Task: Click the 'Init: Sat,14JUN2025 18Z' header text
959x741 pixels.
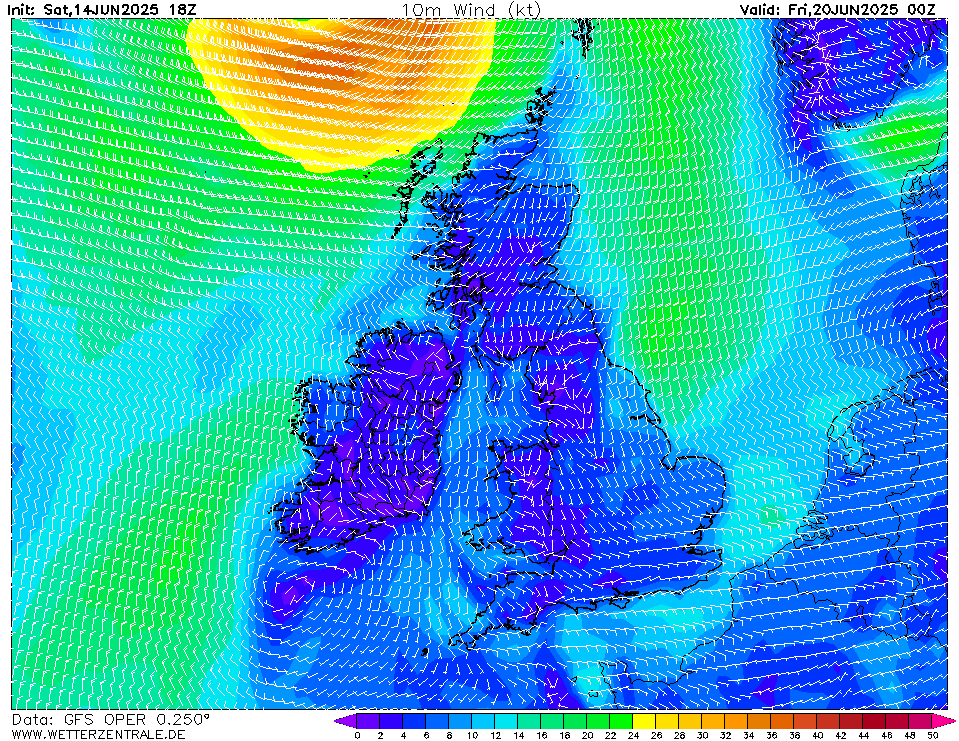Action: [102, 9]
